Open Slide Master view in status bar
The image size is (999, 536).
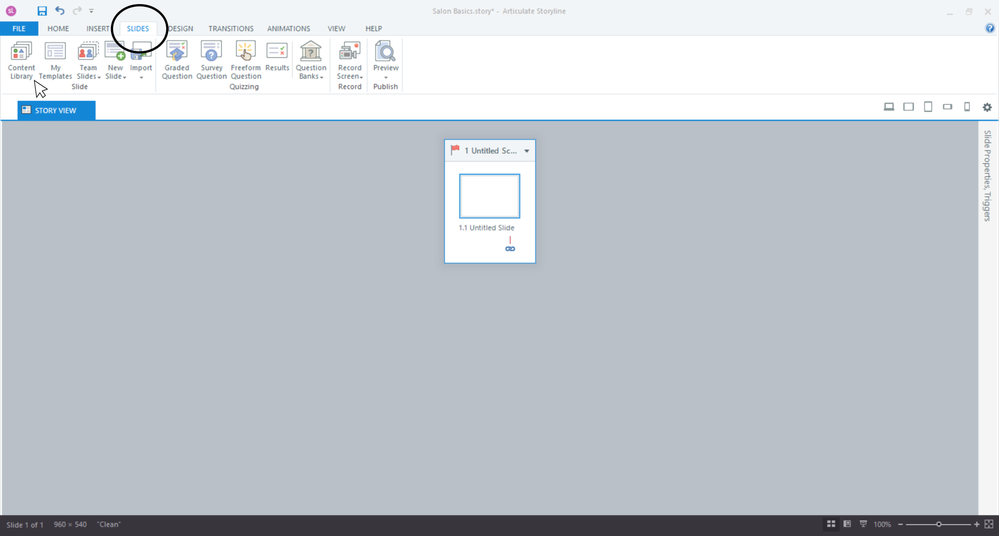click(863, 524)
